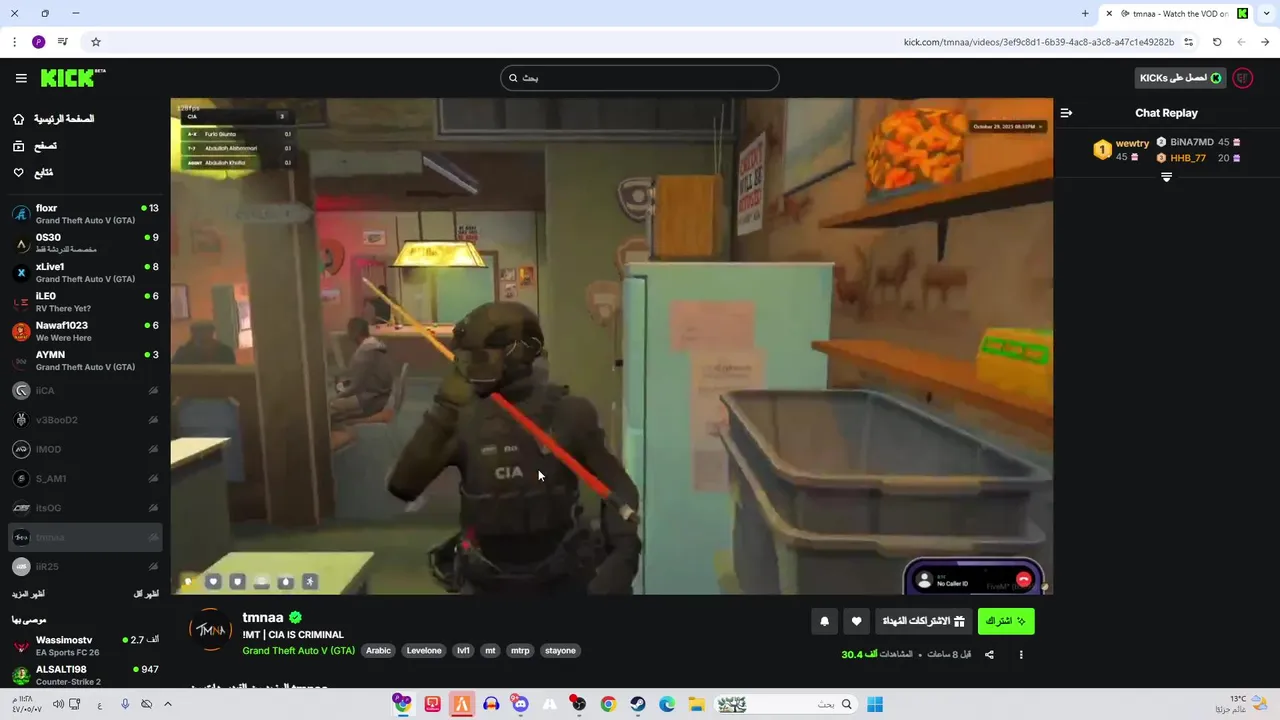This screenshot has width=1280, height=720.
Task: Open Steam from the taskbar
Action: (637, 704)
